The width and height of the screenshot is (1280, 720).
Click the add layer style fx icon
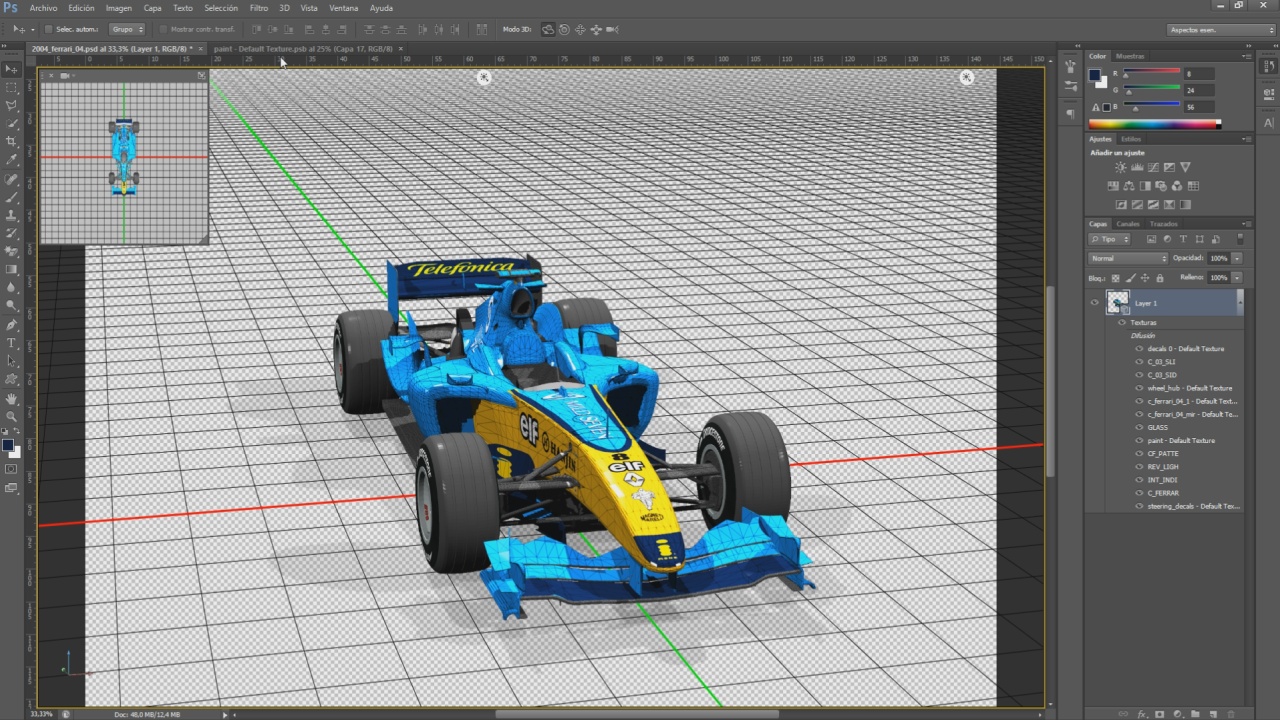pos(1142,714)
